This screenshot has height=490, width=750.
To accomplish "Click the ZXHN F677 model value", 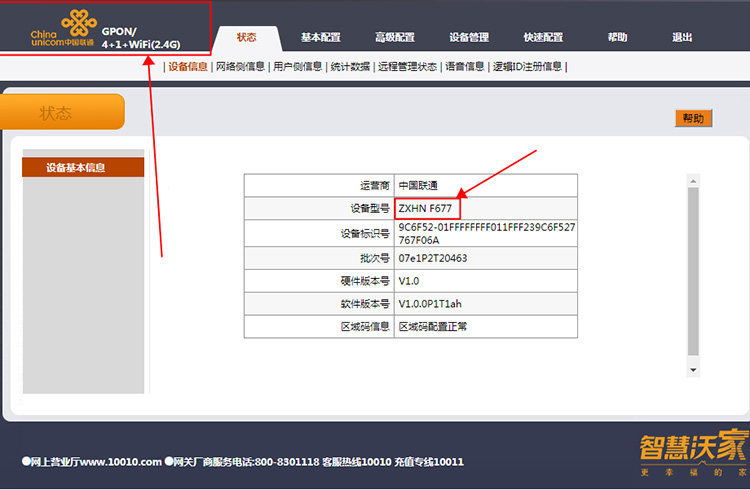I will tap(425, 209).
